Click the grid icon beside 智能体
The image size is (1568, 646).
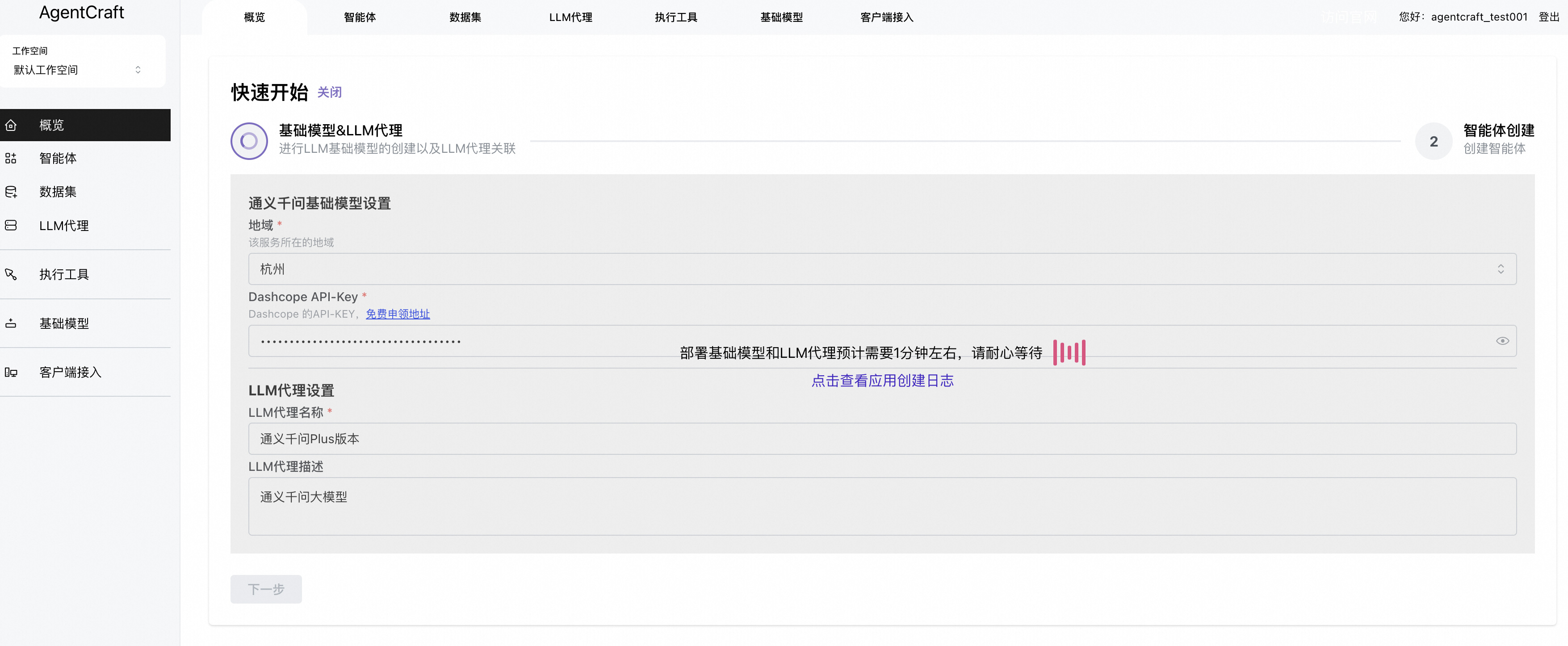coord(11,159)
